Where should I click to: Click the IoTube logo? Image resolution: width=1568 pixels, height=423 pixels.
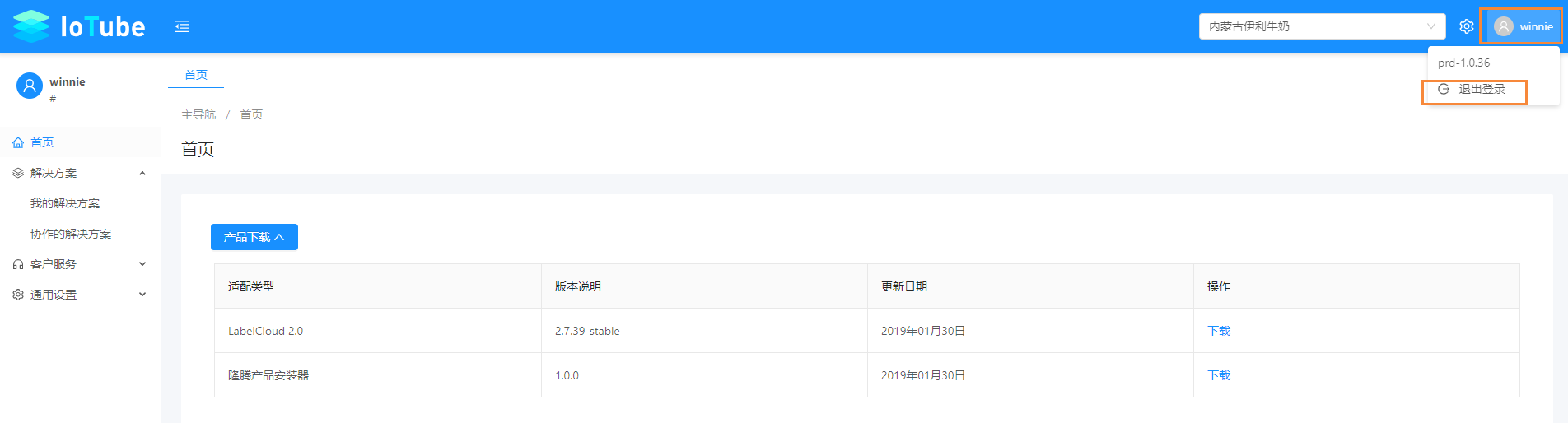click(79, 26)
